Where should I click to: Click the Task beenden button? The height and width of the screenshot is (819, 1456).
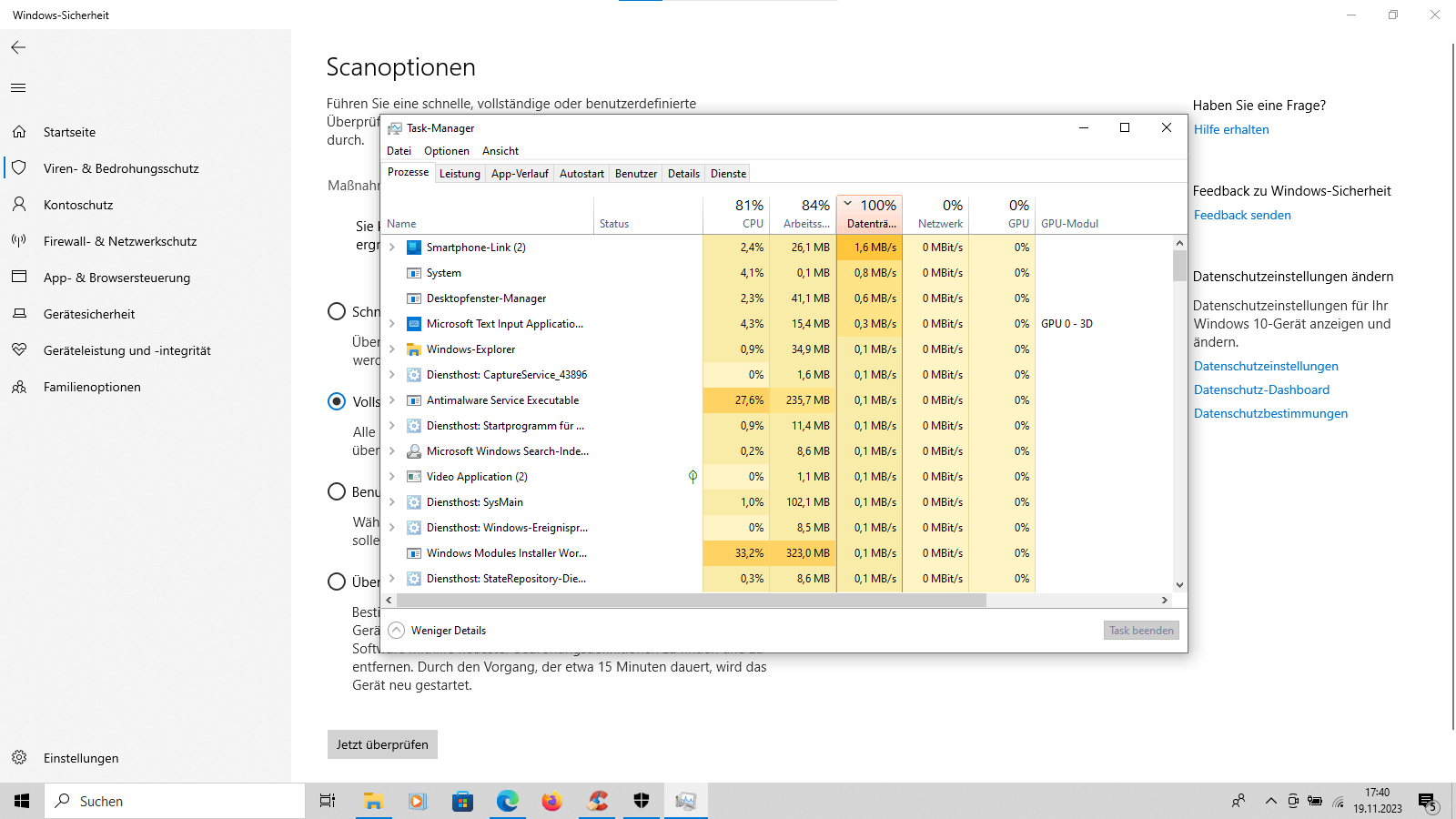[1141, 631]
